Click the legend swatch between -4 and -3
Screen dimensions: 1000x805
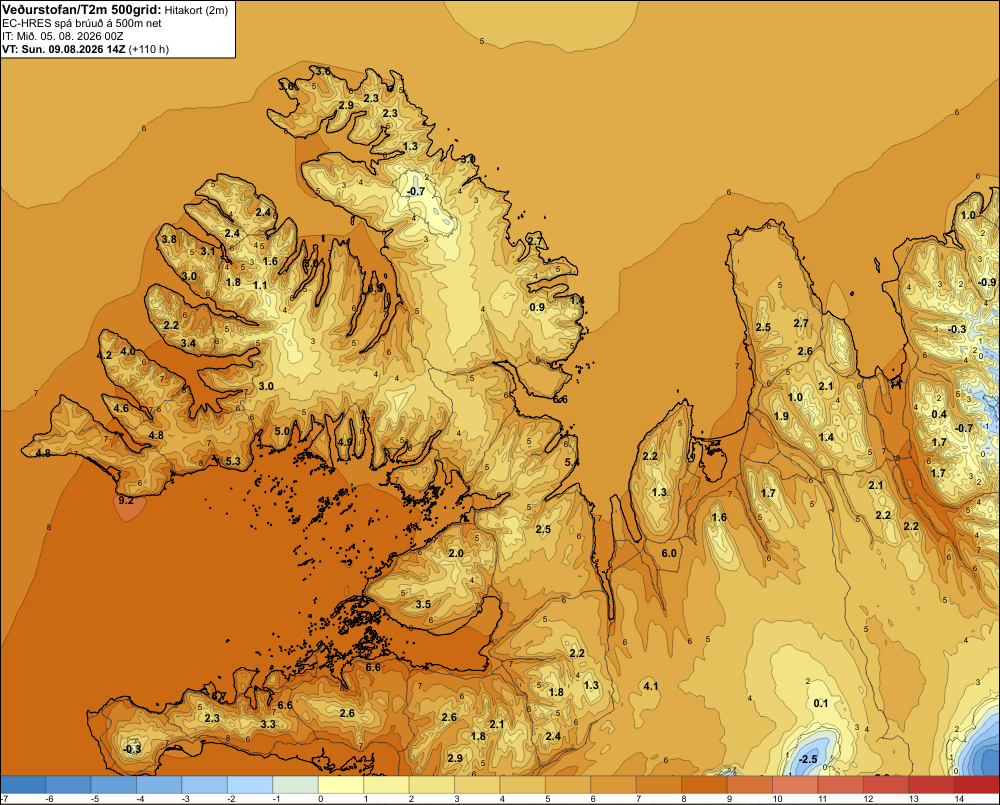coord(159,785)
